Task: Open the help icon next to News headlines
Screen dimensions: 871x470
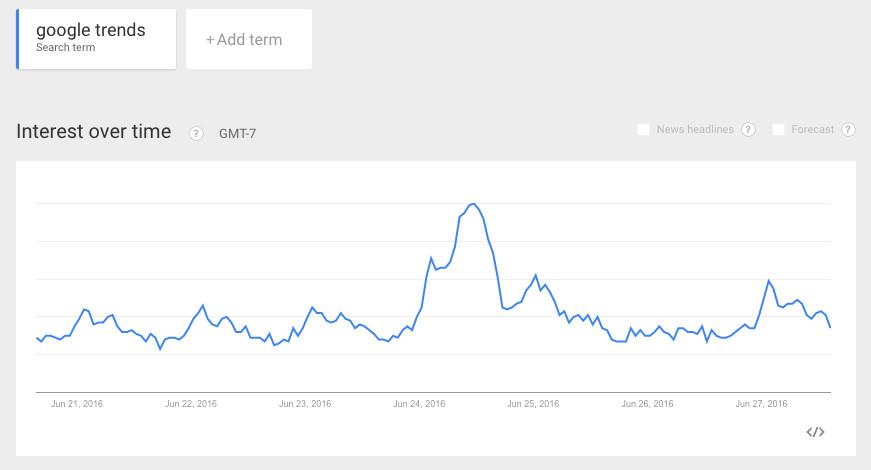Action: coord(749,130)
